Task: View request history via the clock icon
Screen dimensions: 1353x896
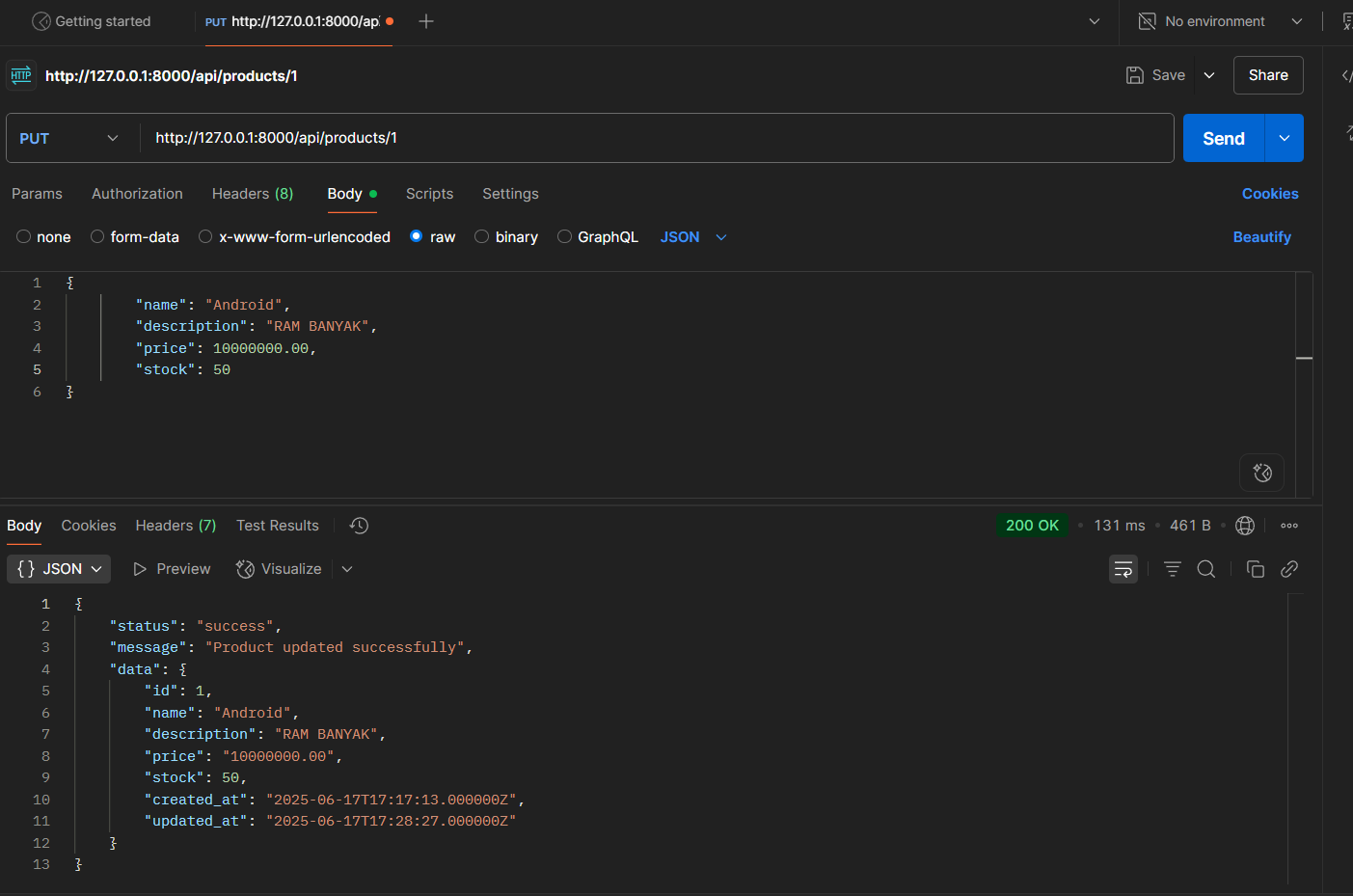Action: (358, 525)
